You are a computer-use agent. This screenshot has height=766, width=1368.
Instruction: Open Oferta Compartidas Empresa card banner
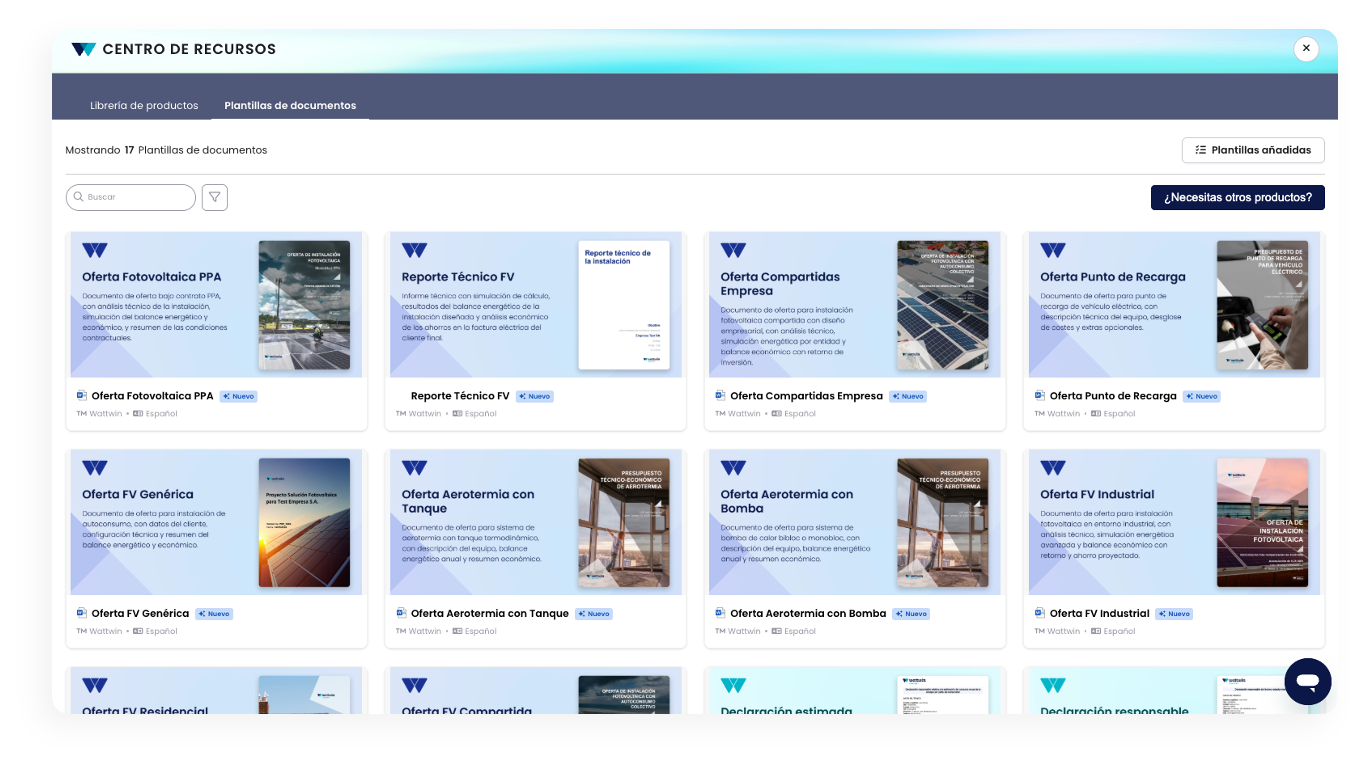(x=855, y=305)
